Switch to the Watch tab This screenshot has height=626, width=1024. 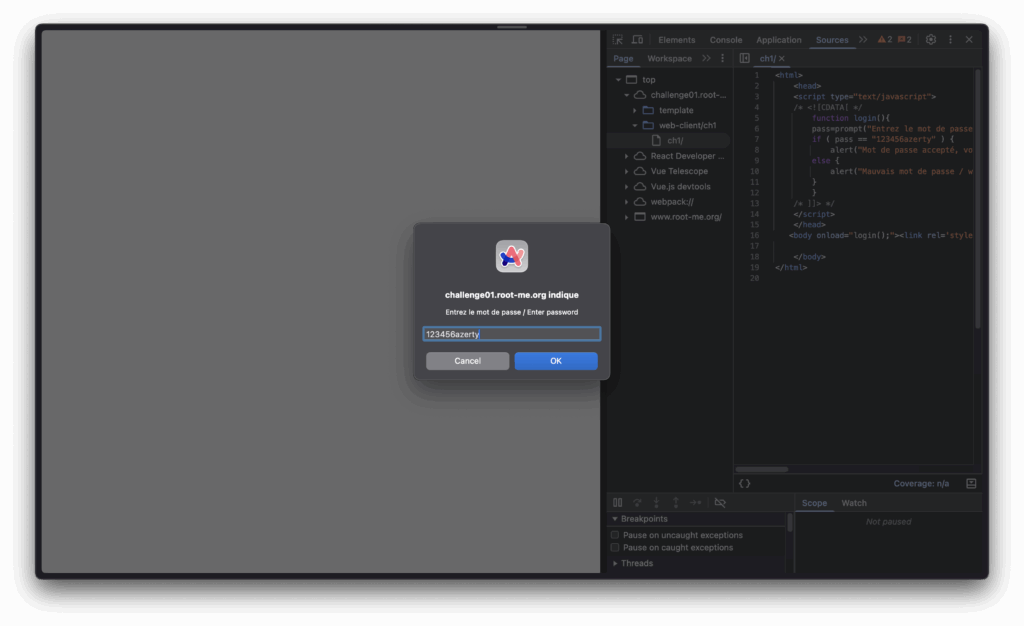853,503
